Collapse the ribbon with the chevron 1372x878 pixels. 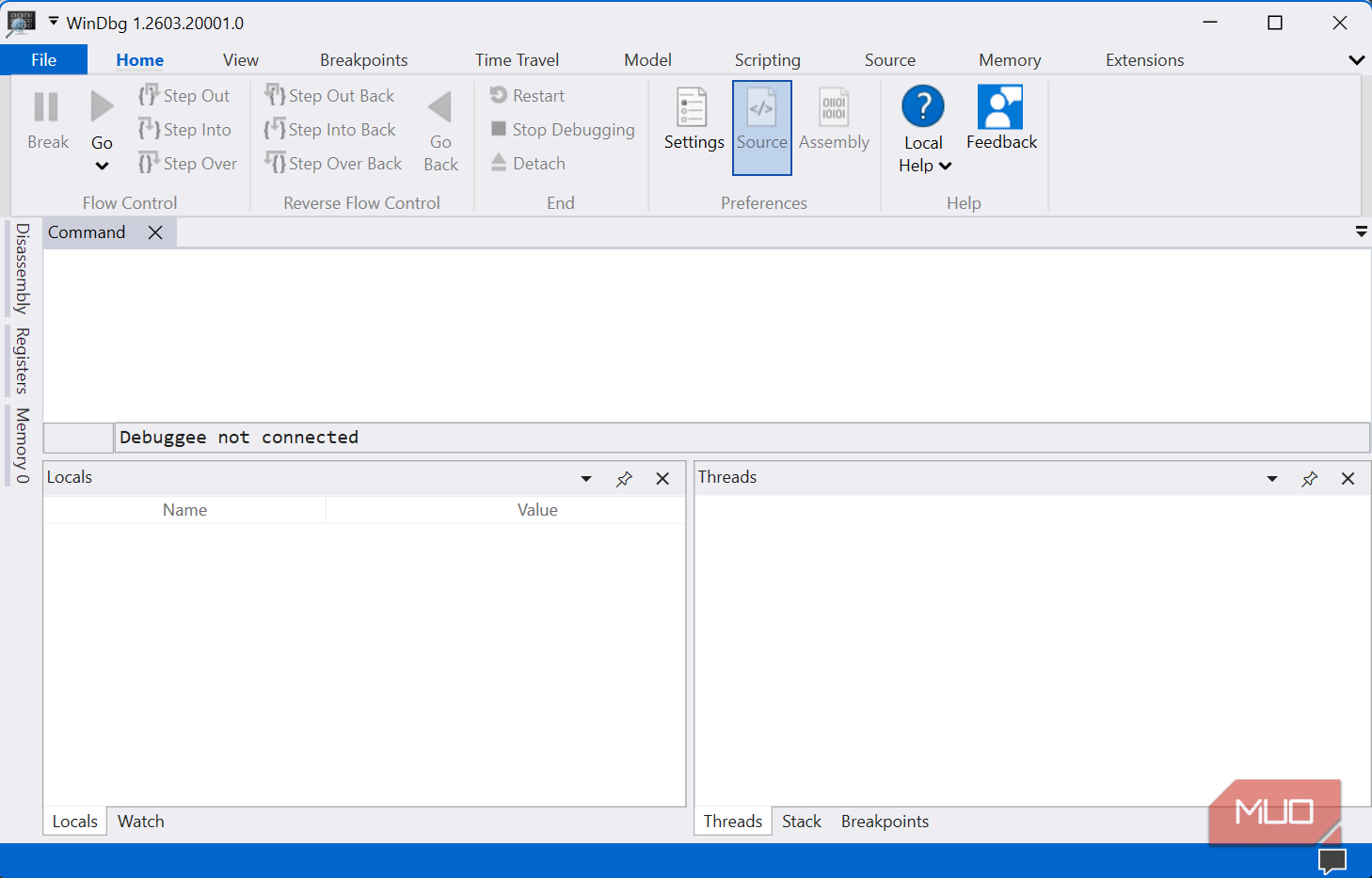(1356, 60)
